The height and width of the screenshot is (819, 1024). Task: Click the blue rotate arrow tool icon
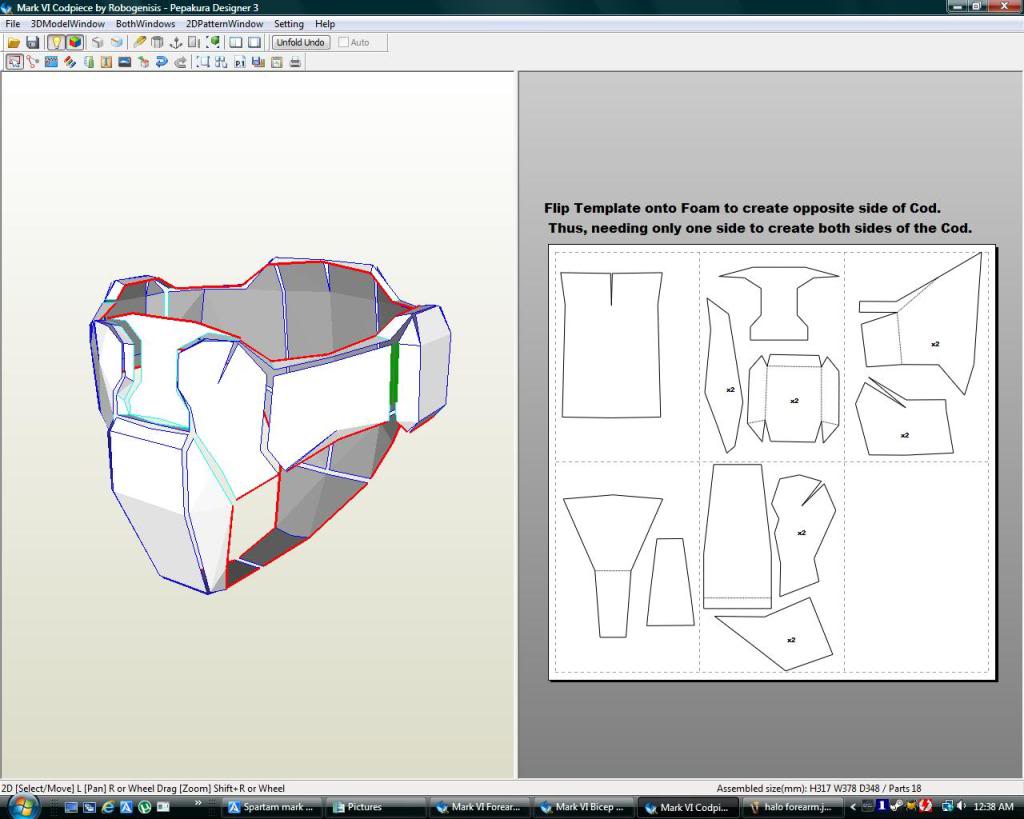tap(161, 62)
